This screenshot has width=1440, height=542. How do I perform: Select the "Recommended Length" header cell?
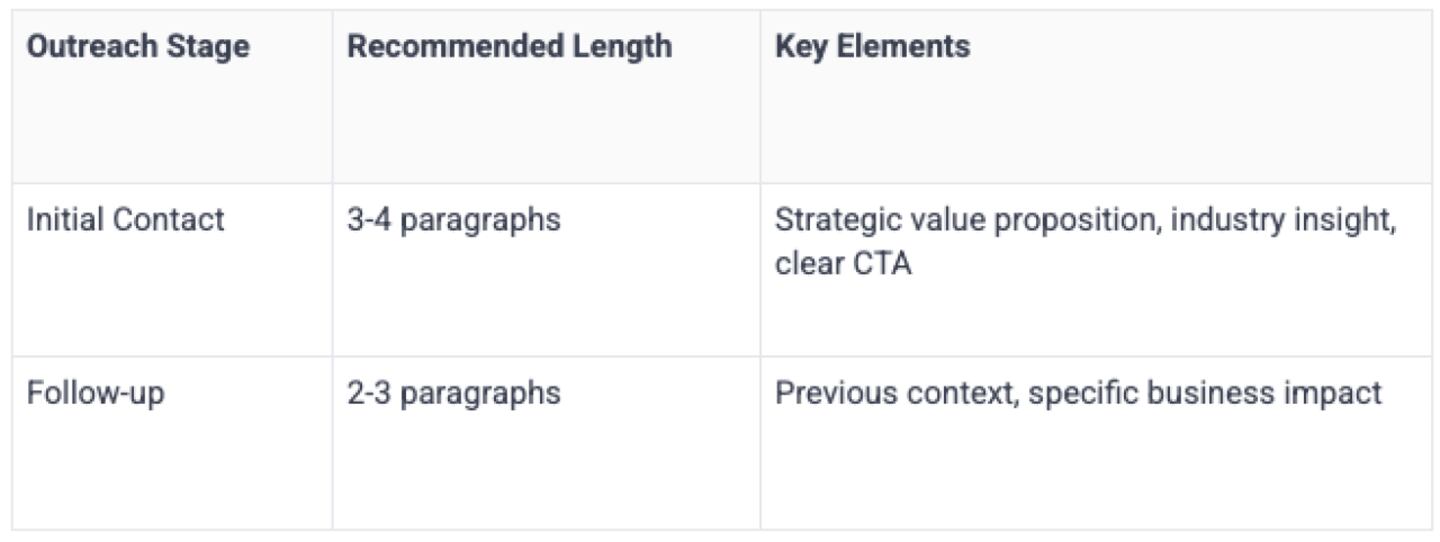coord(509,47)
